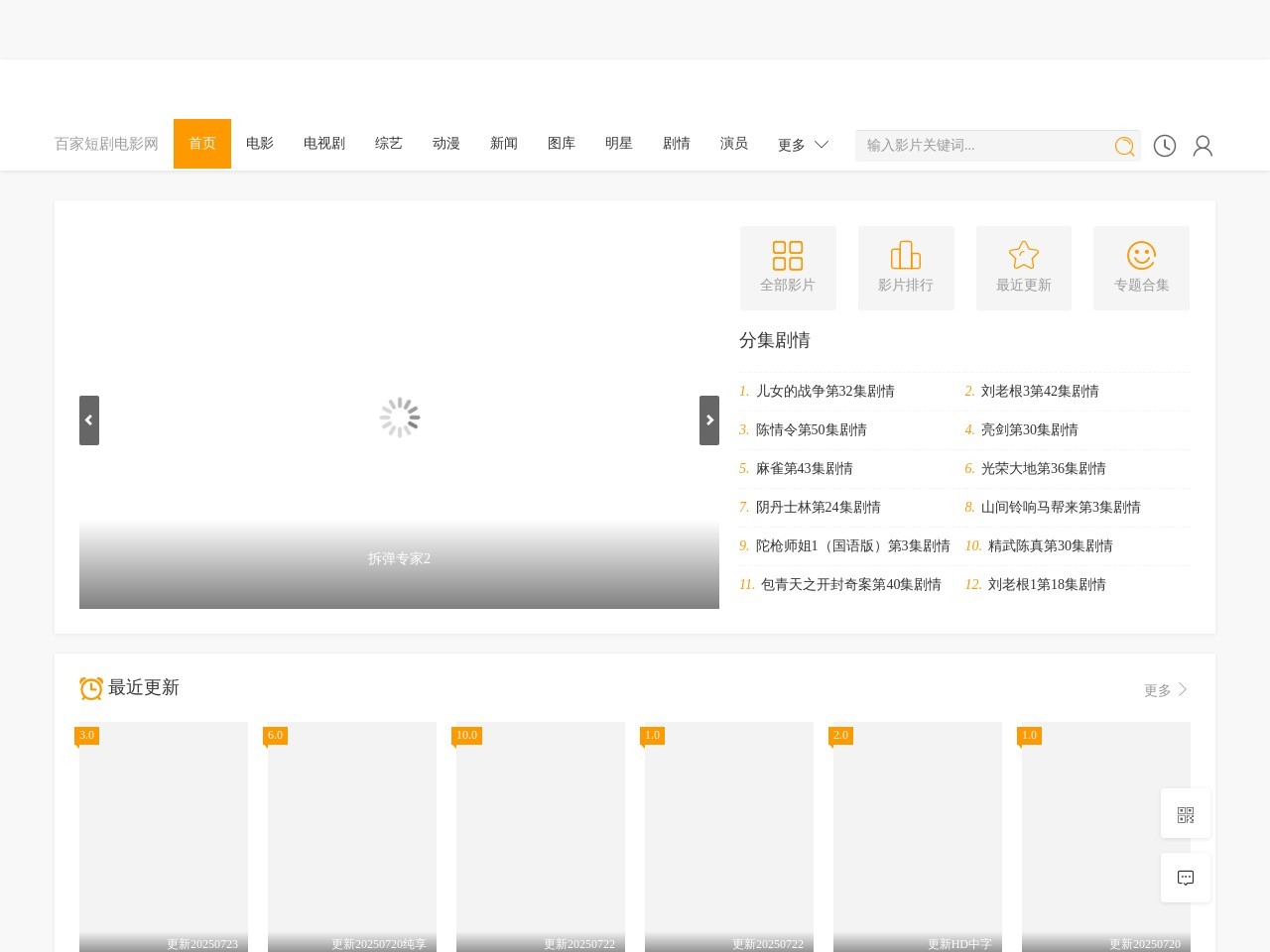Click the 最近更新 alarm clock icon

[90, 687]
